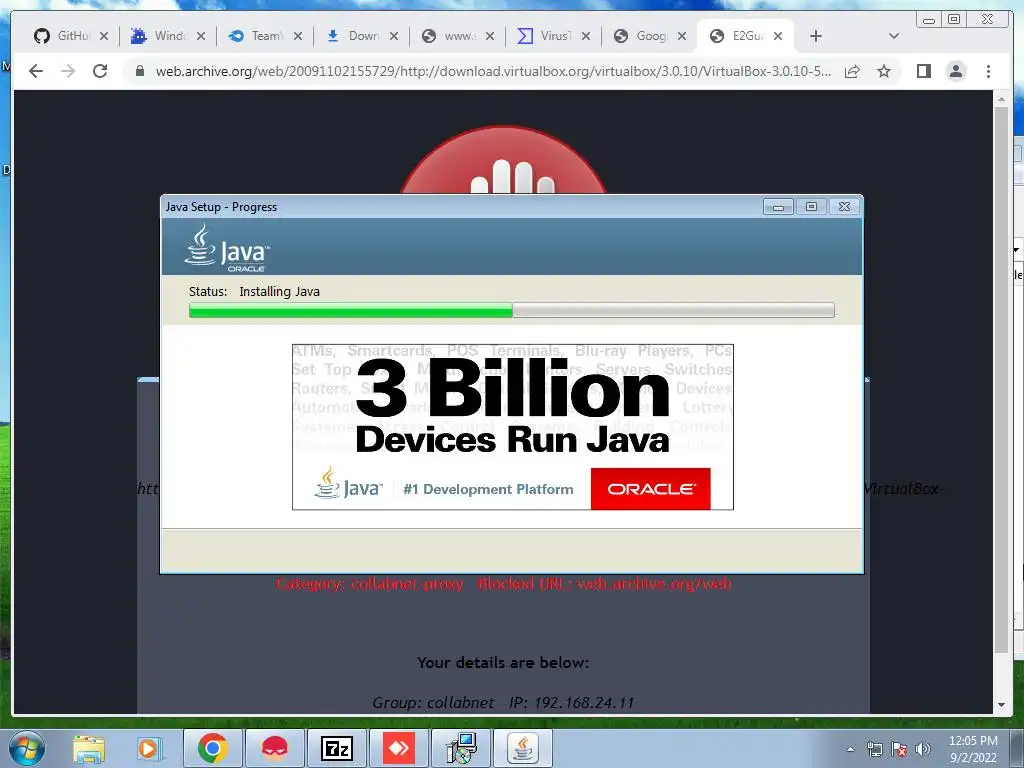Click the Java installation progress bar
This screenshot has width=1024, height=768.
click(x=511, y=310)
